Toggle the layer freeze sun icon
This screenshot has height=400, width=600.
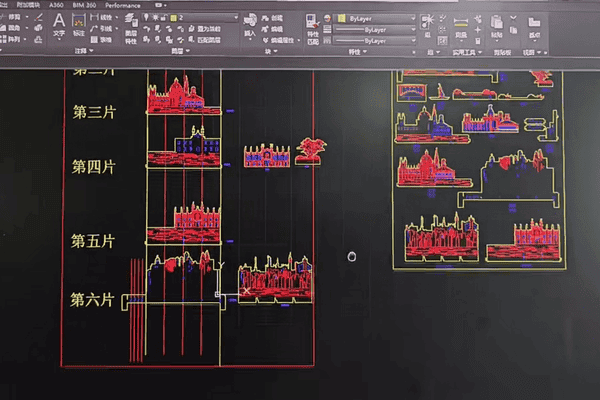coord(155,17)
